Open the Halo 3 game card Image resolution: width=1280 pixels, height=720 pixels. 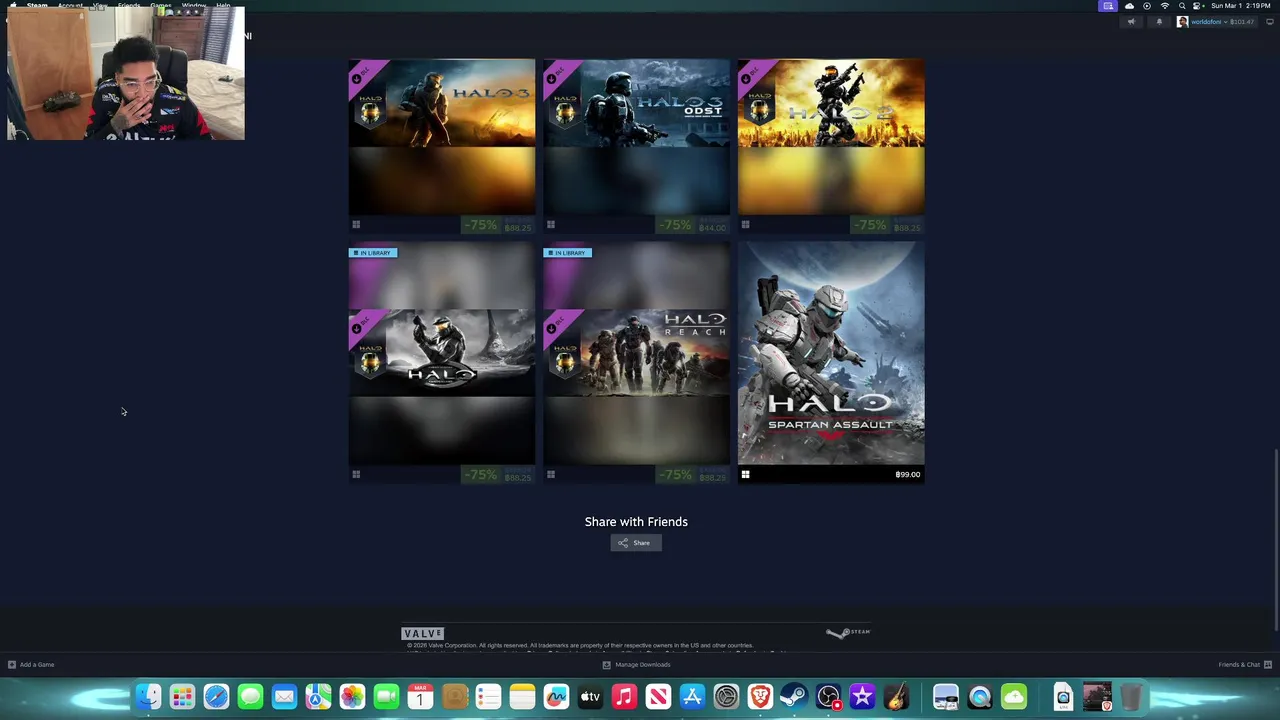click(x=441, y=146)
